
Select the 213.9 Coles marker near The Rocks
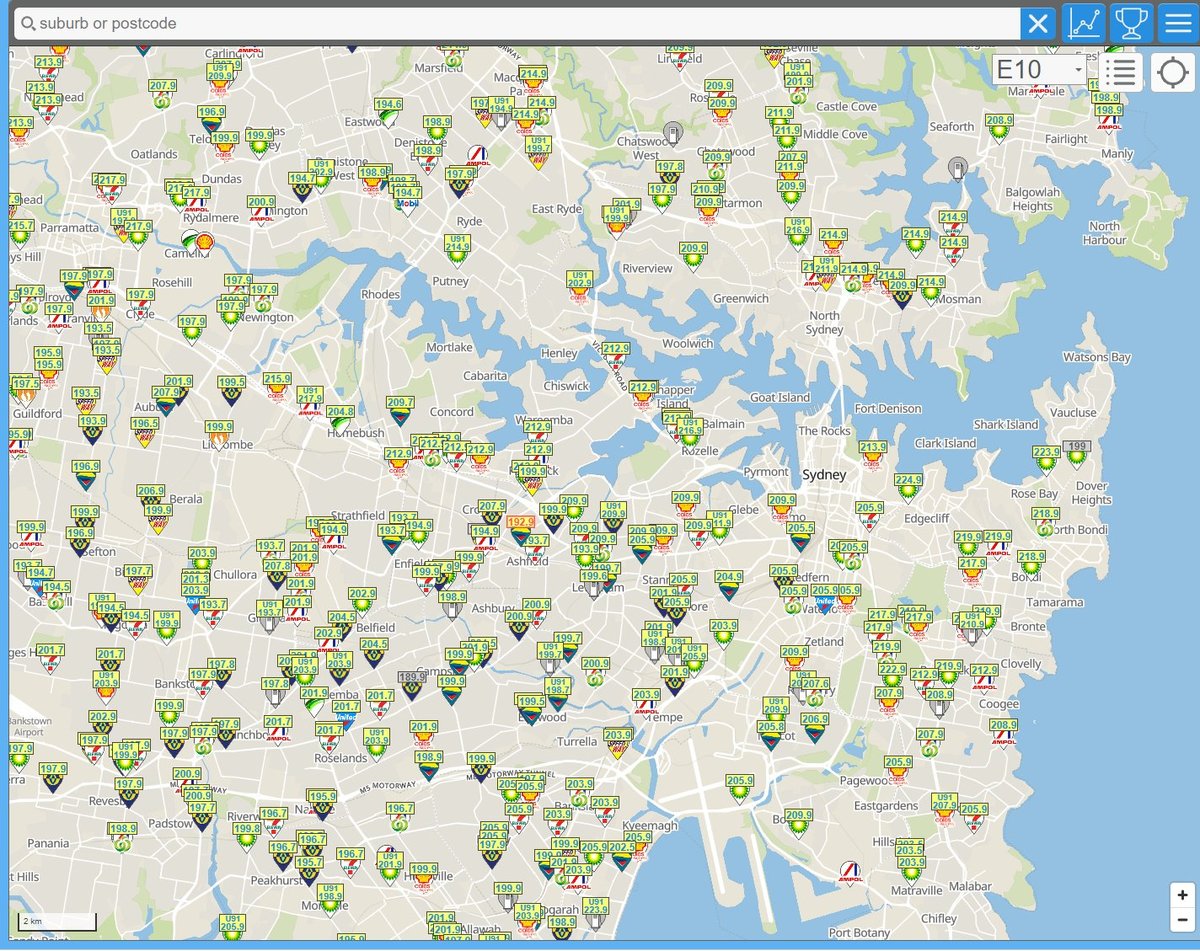point(873,455)
